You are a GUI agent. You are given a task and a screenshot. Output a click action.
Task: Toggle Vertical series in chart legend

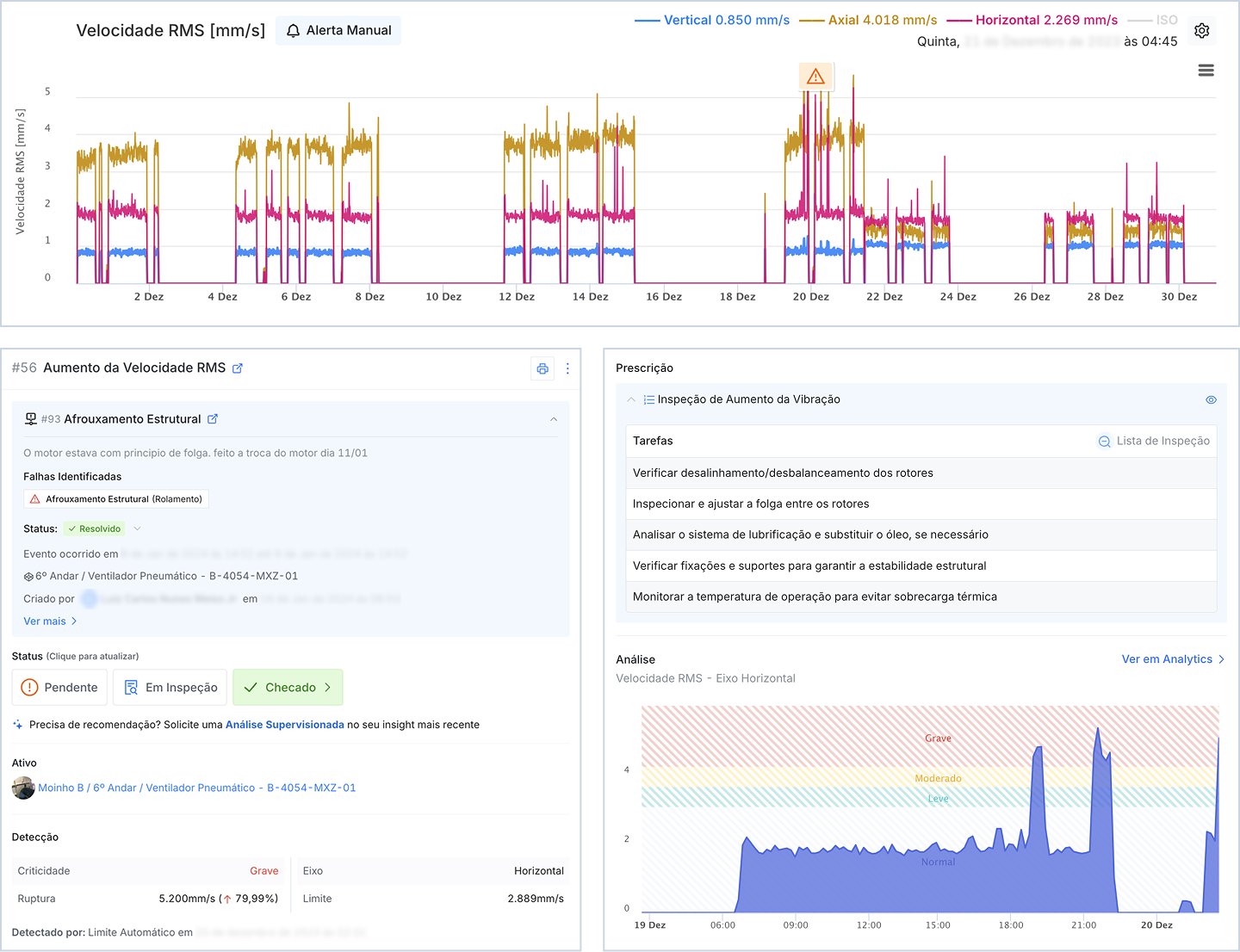pyautogui.click(x=712, y=20)
